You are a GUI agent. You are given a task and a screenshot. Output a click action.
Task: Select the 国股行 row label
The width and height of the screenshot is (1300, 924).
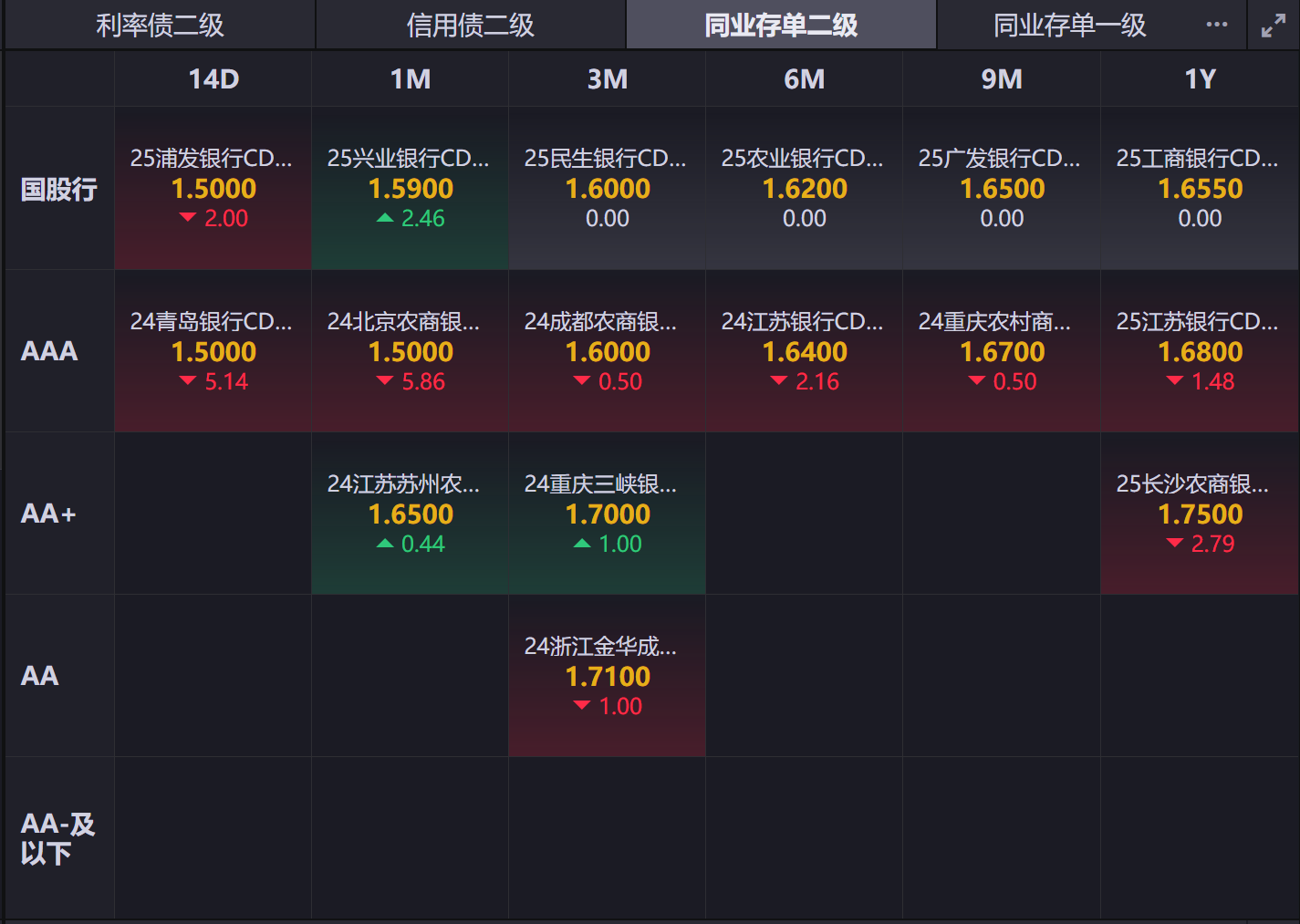(59, 189)
